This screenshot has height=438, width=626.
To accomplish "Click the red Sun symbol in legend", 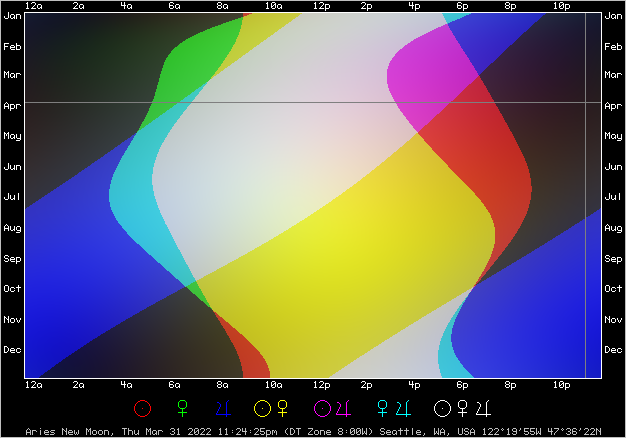I will pos(143,408).
